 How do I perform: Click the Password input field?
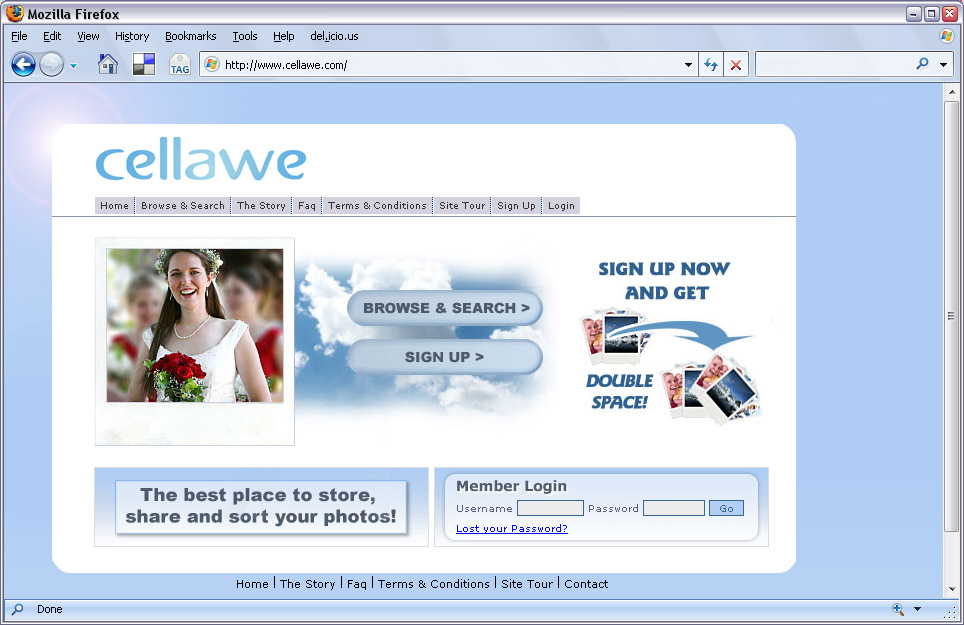[674, 508]
